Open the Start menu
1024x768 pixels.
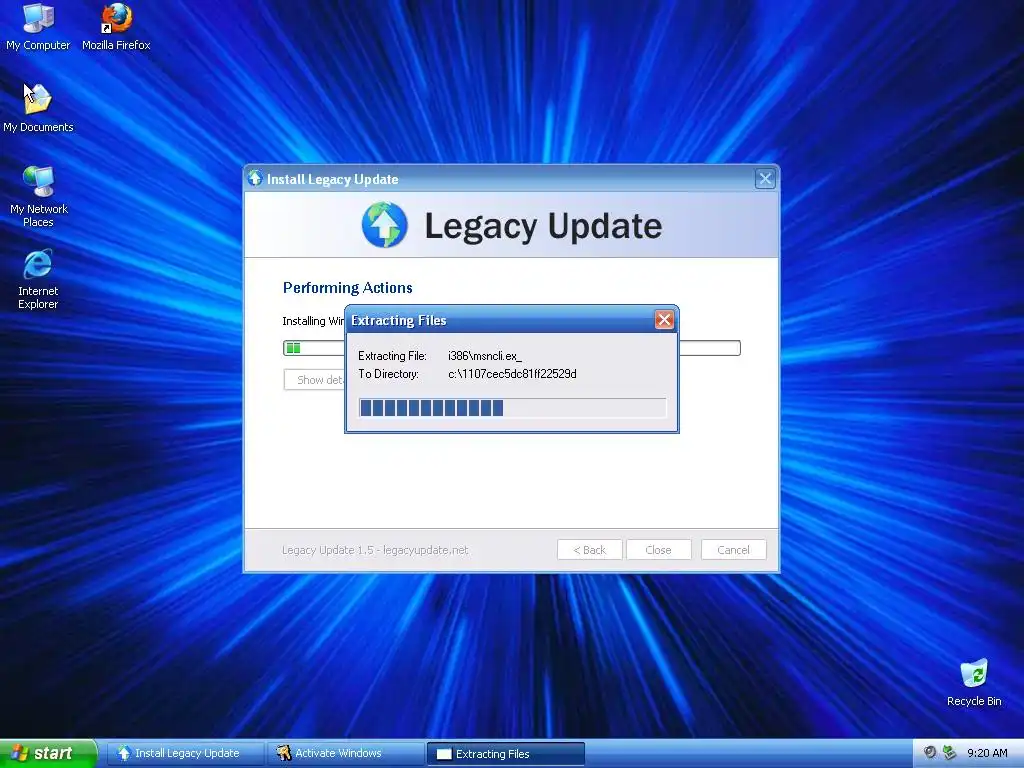click(48, 753)
